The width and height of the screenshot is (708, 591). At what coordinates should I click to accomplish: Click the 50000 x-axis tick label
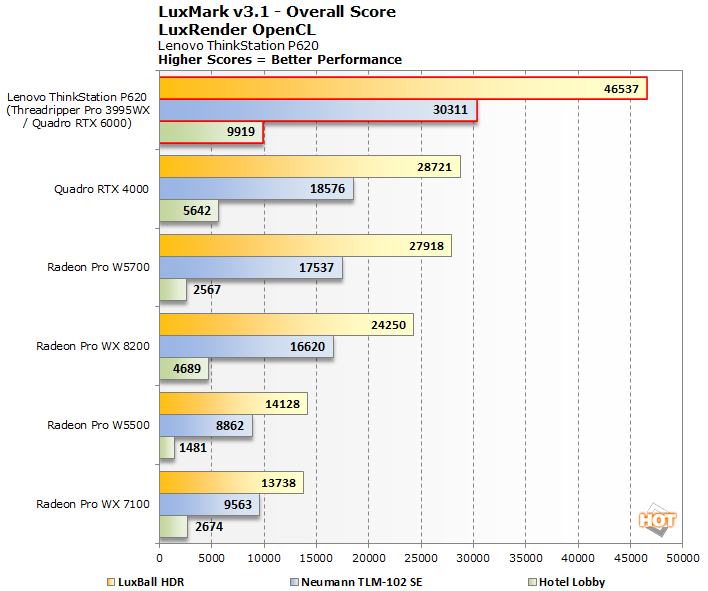[683, 558]
